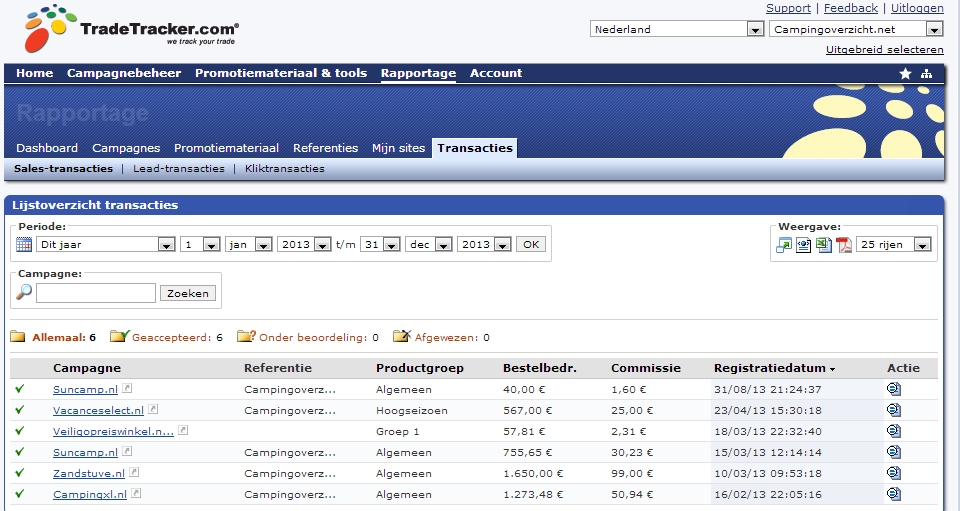The height and width of the screenshot is (511, 960).
Task: Switch to the Campagnes tab
Action: [x=126, y=147]
